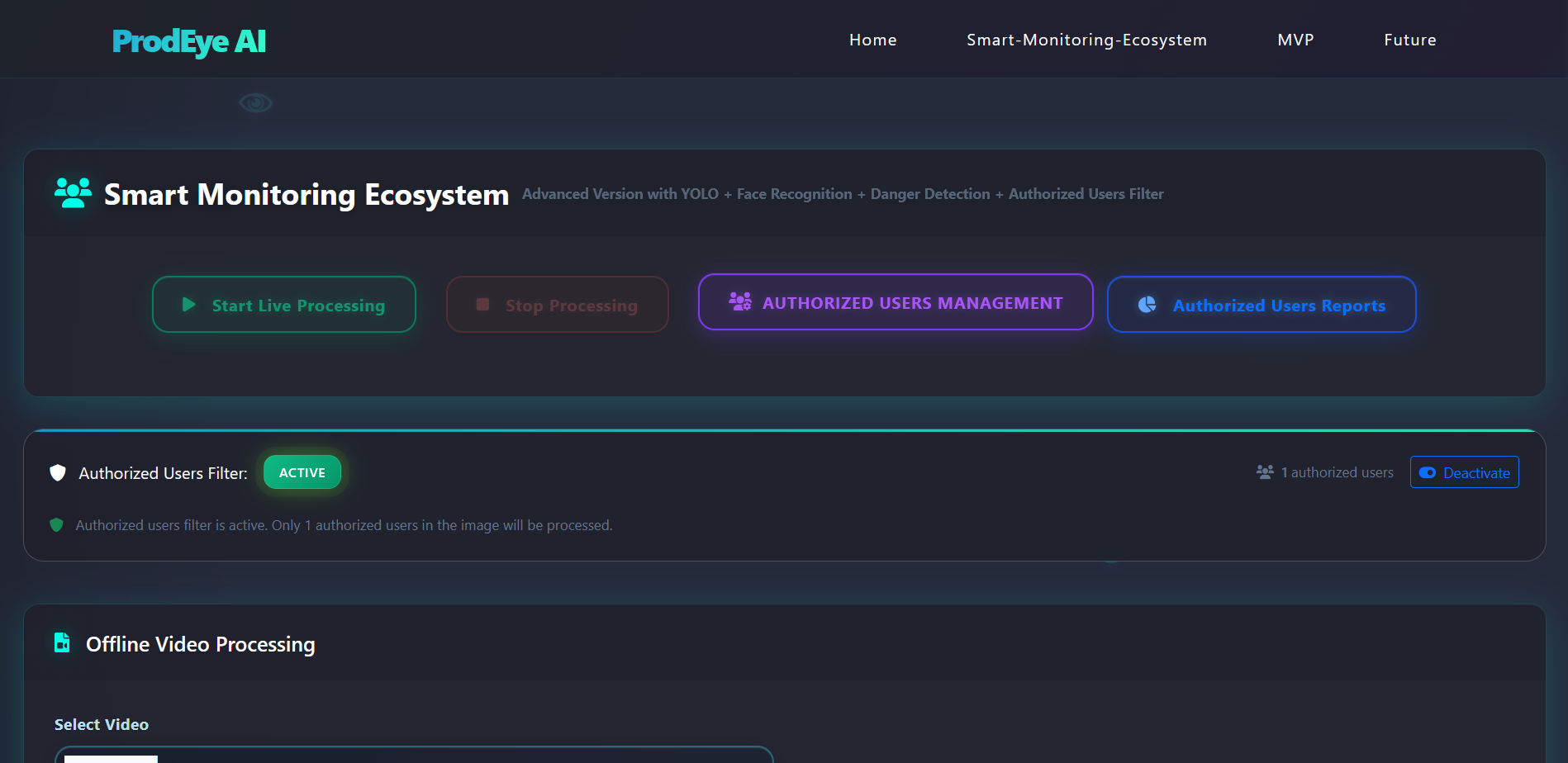Screen dimensions: 1568x763
Task: Open the MVP nav item
Action: [1295, 40]
